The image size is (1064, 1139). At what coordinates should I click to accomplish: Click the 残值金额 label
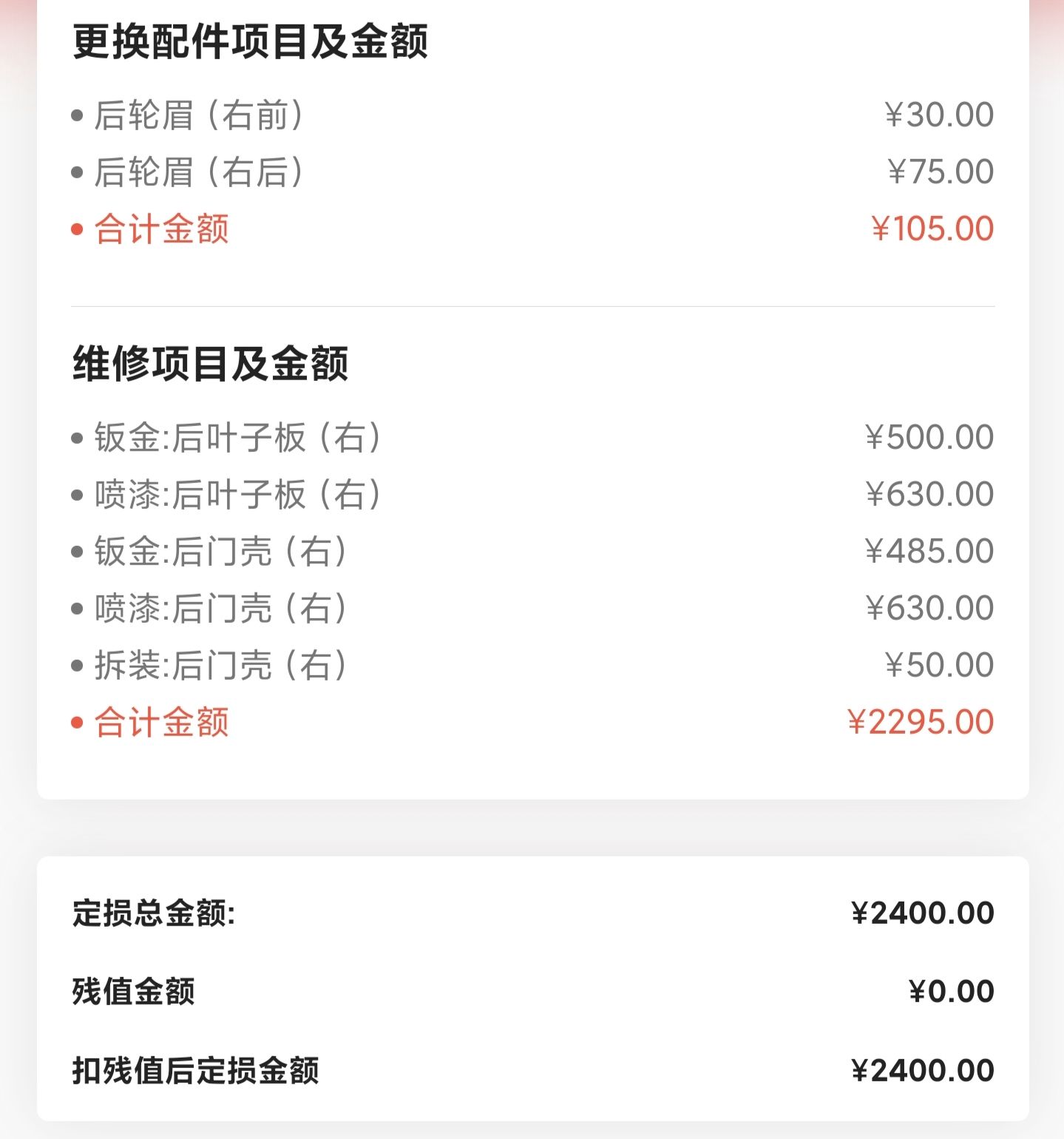pyautogui.click(x=134, y=992)
